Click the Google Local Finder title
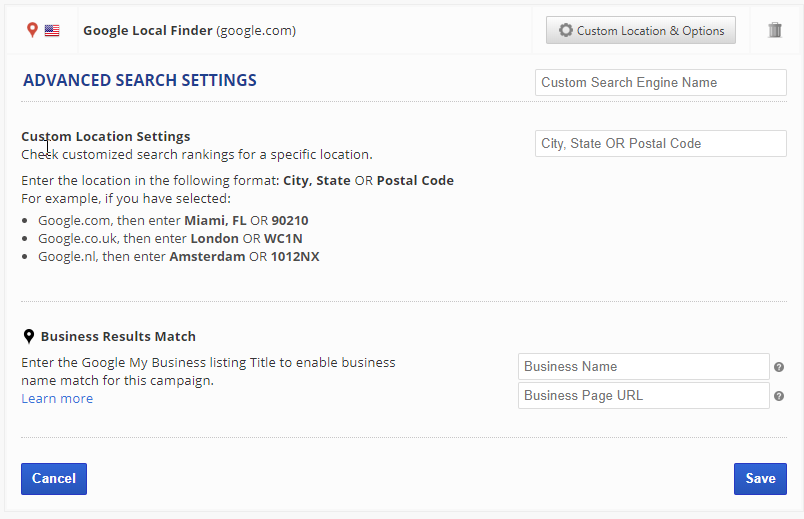Screen dimensions: 804x519 148,31
